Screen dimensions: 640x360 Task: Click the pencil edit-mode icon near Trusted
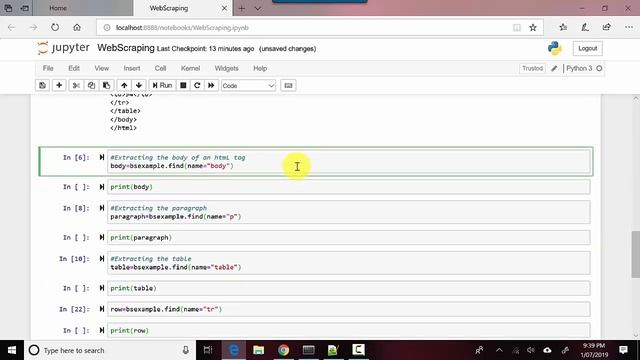(x=554, y=69)
